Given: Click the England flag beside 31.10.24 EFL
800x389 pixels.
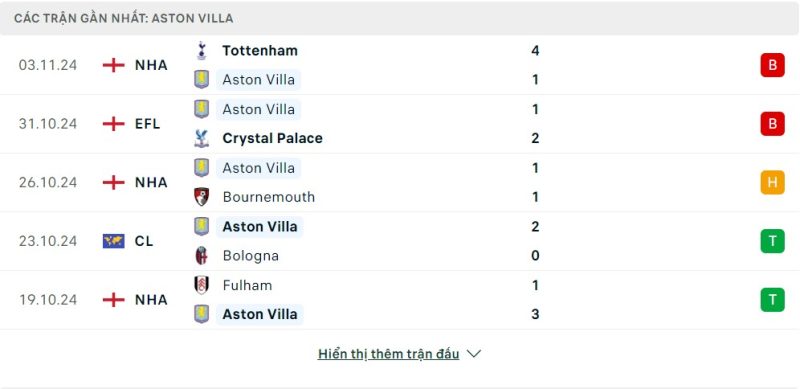Looking at the screenshot, I should coord(113,124).
